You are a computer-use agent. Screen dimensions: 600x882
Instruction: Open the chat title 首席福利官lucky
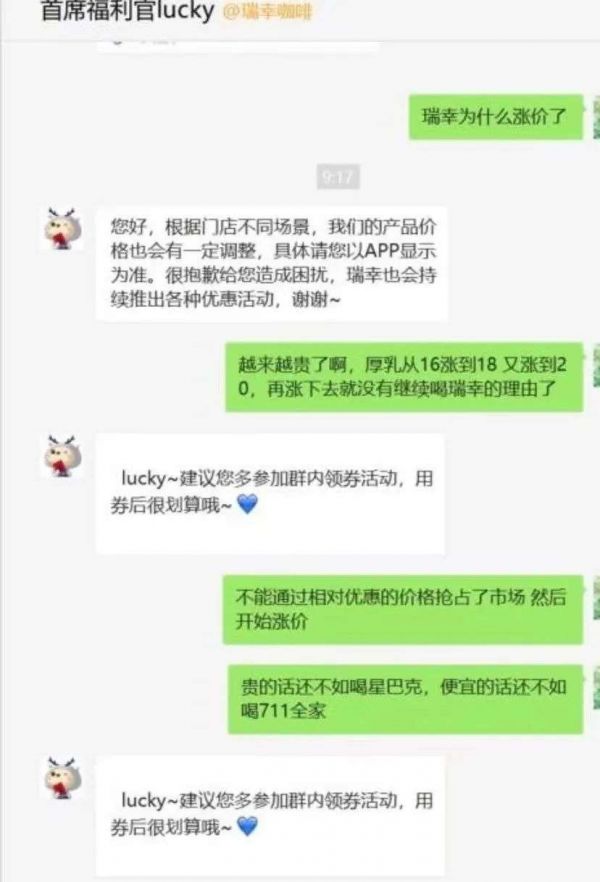(128, 11)
